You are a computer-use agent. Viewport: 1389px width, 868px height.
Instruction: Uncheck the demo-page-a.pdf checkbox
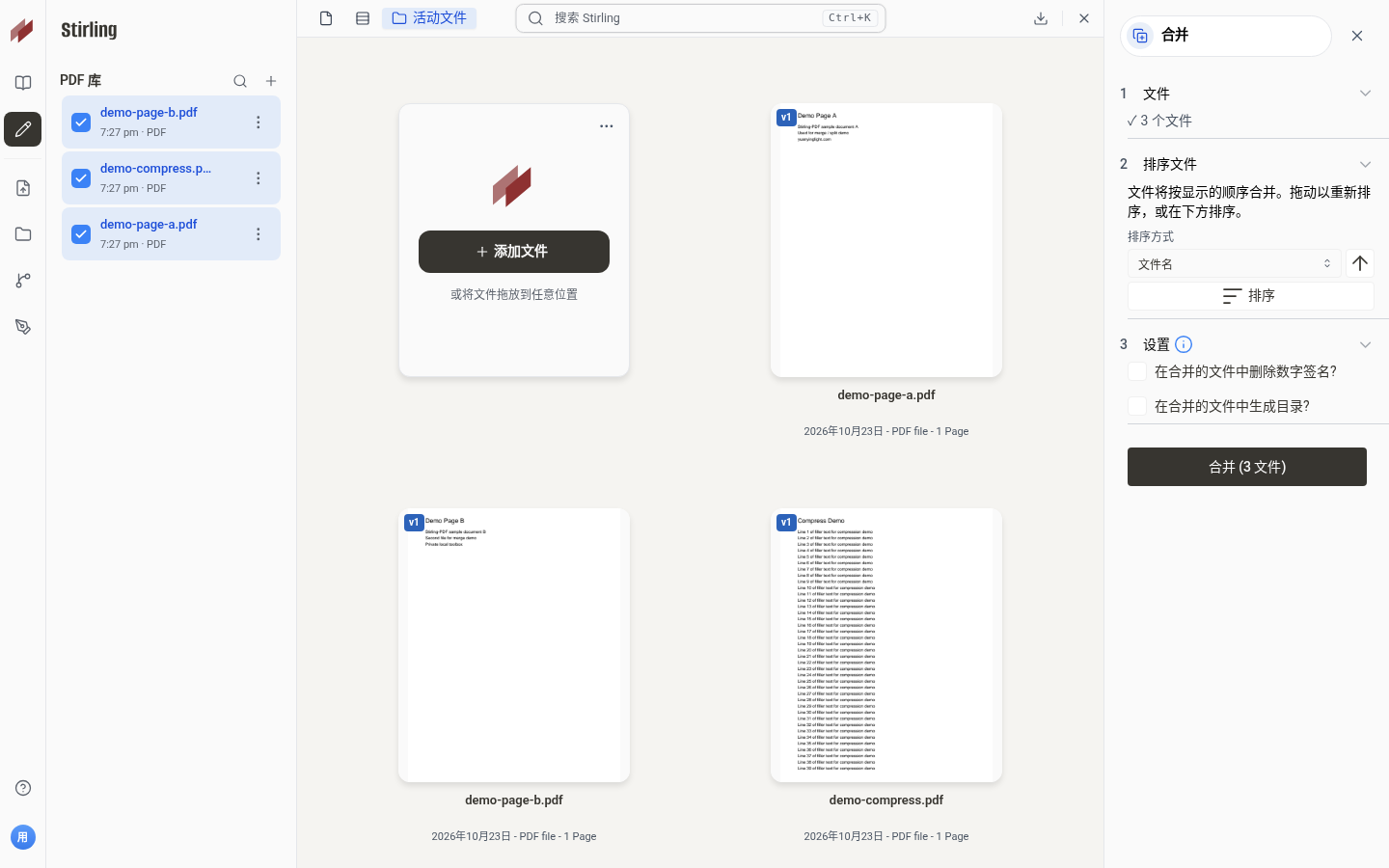[81, 234]
